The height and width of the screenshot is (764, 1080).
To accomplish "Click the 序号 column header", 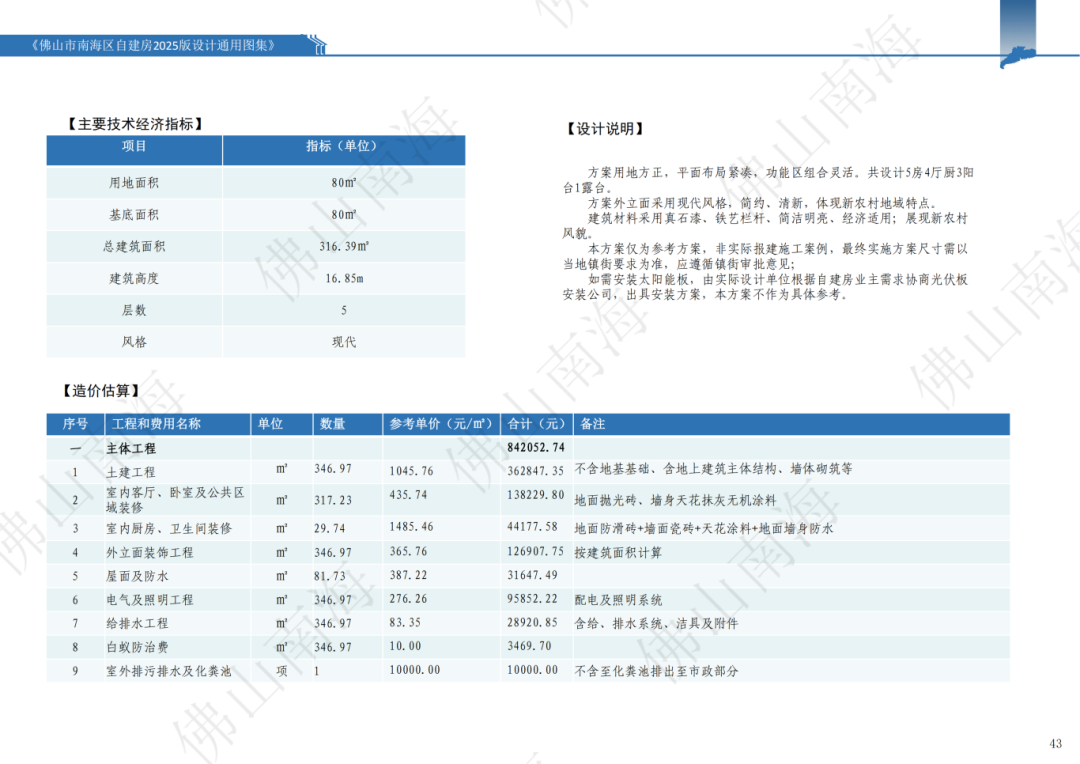I will point(75,424).
